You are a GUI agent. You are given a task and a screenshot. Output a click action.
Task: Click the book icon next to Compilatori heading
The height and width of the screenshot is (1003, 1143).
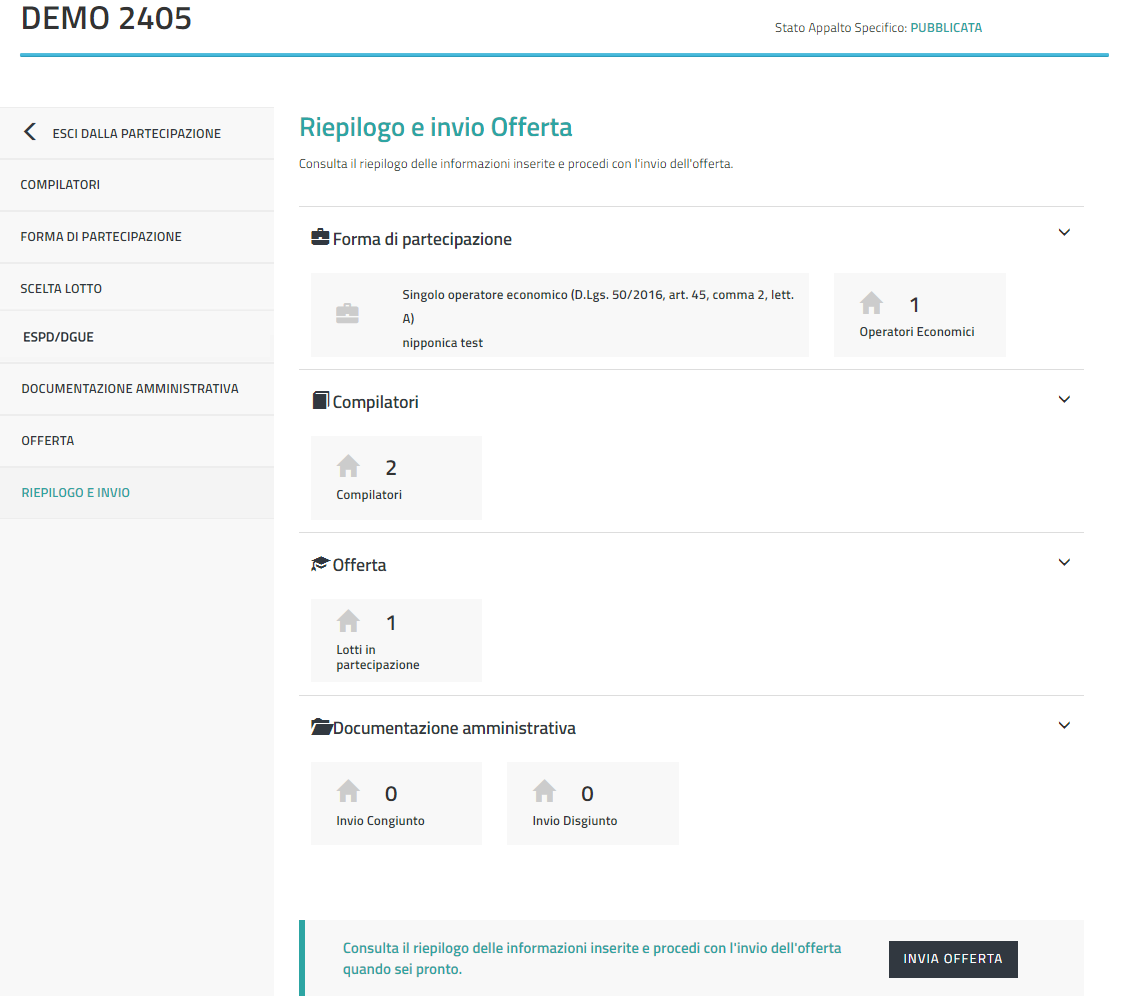click(320, 401)
